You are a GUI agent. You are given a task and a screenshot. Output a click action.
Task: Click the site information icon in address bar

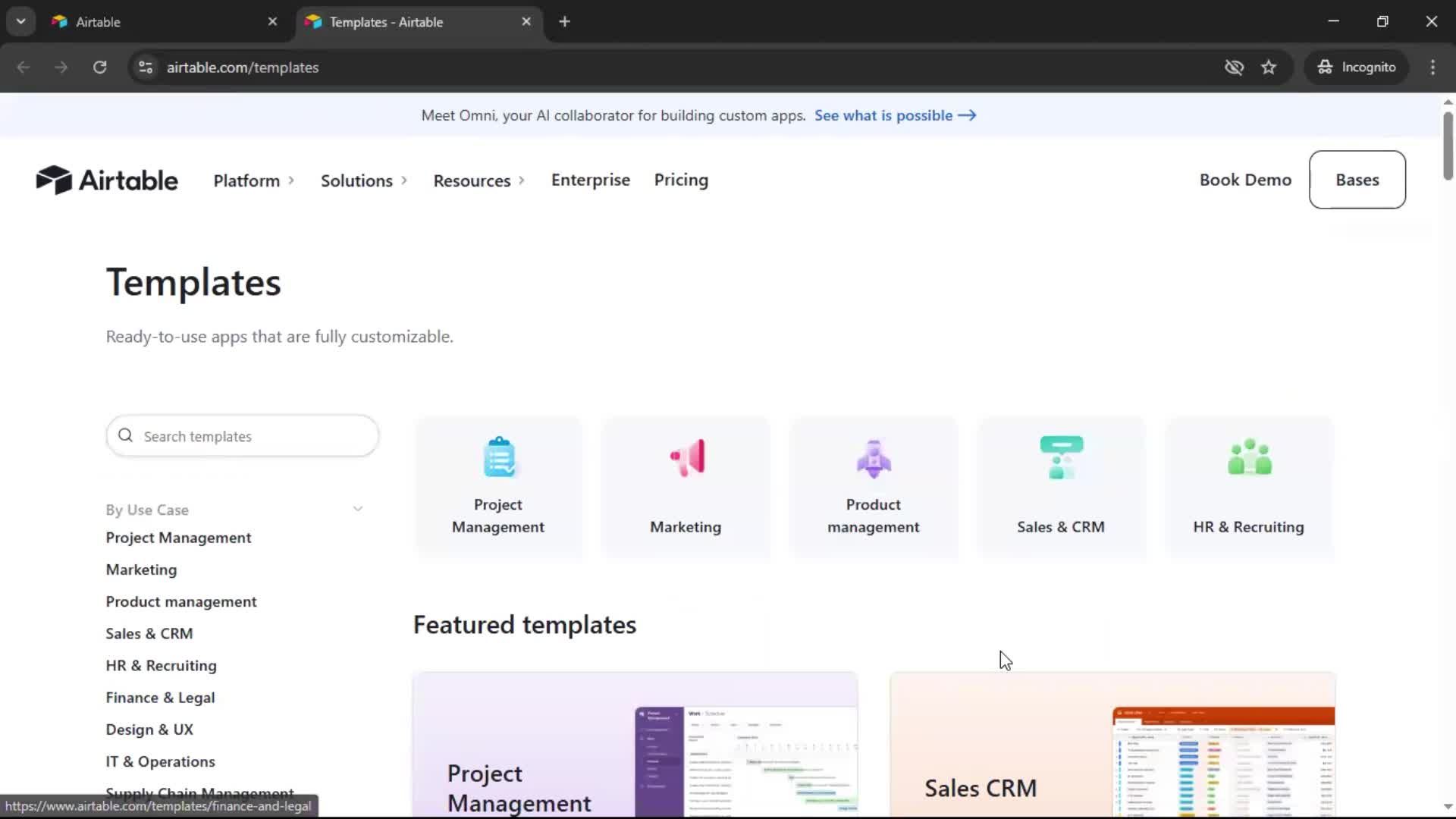pyautogui.click(x=146, y=67)
